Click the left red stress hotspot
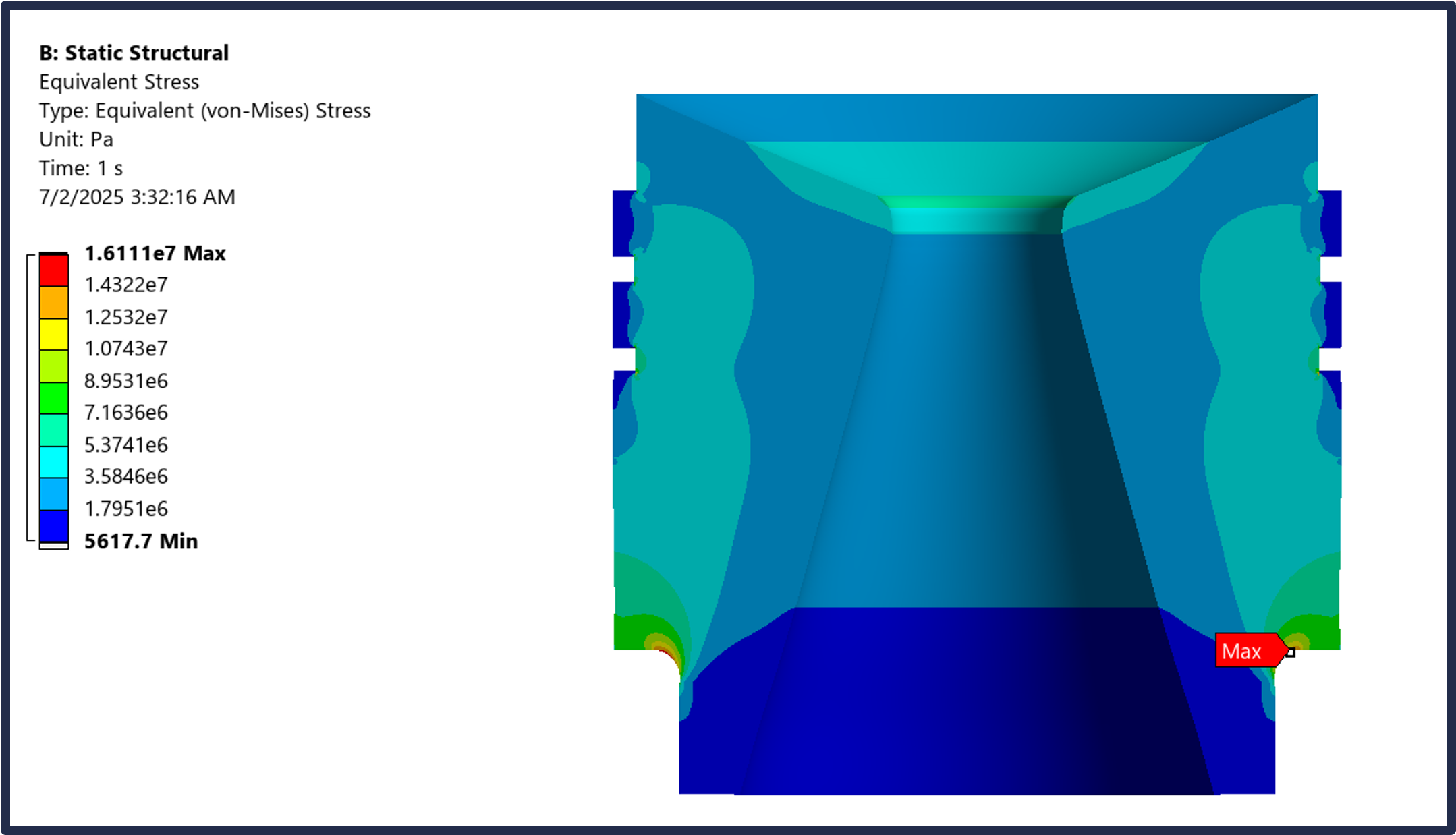 [x=668, y=656]
